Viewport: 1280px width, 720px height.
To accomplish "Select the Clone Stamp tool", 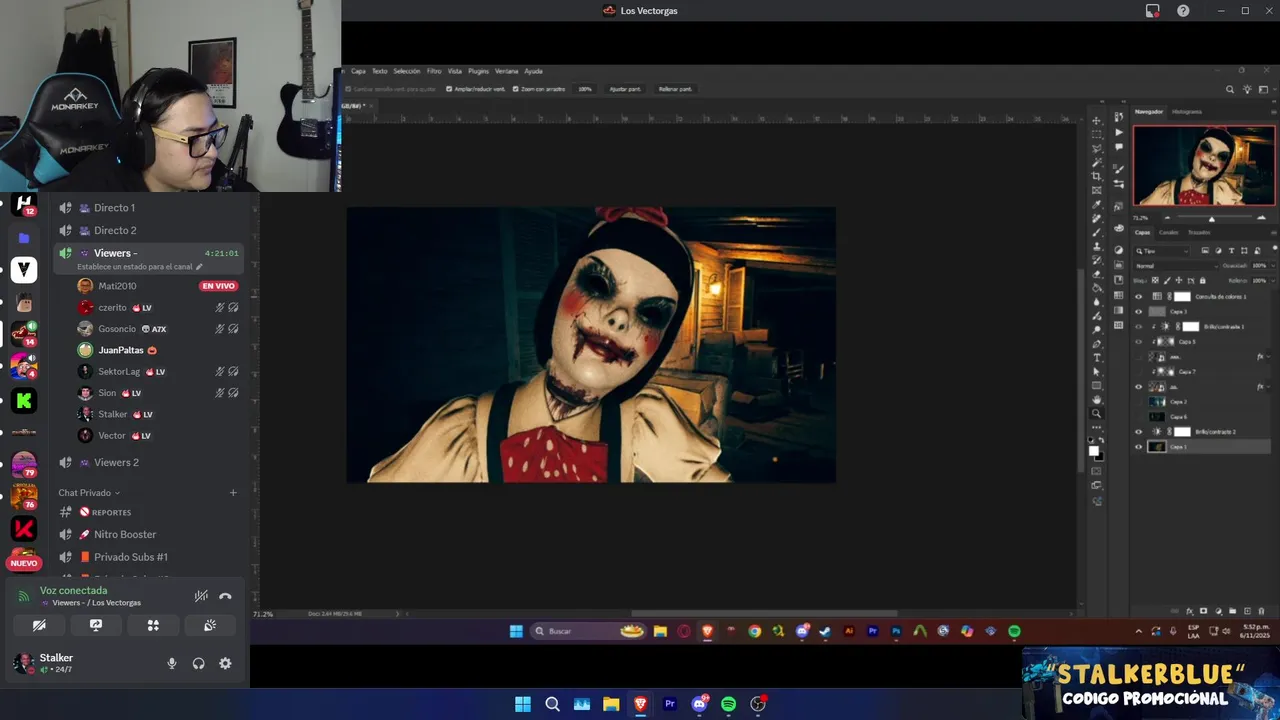I will point(1097,246).
